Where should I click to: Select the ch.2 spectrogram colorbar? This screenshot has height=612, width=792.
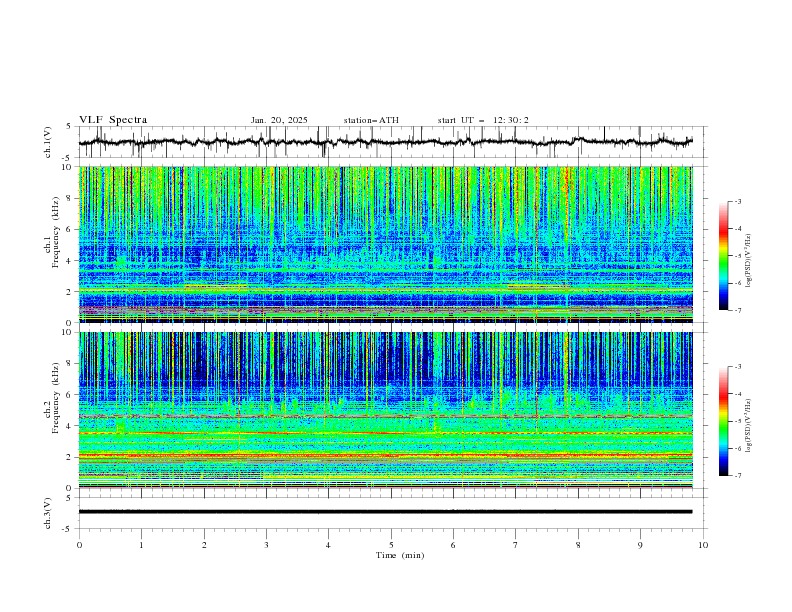click(x=723, y=421)
